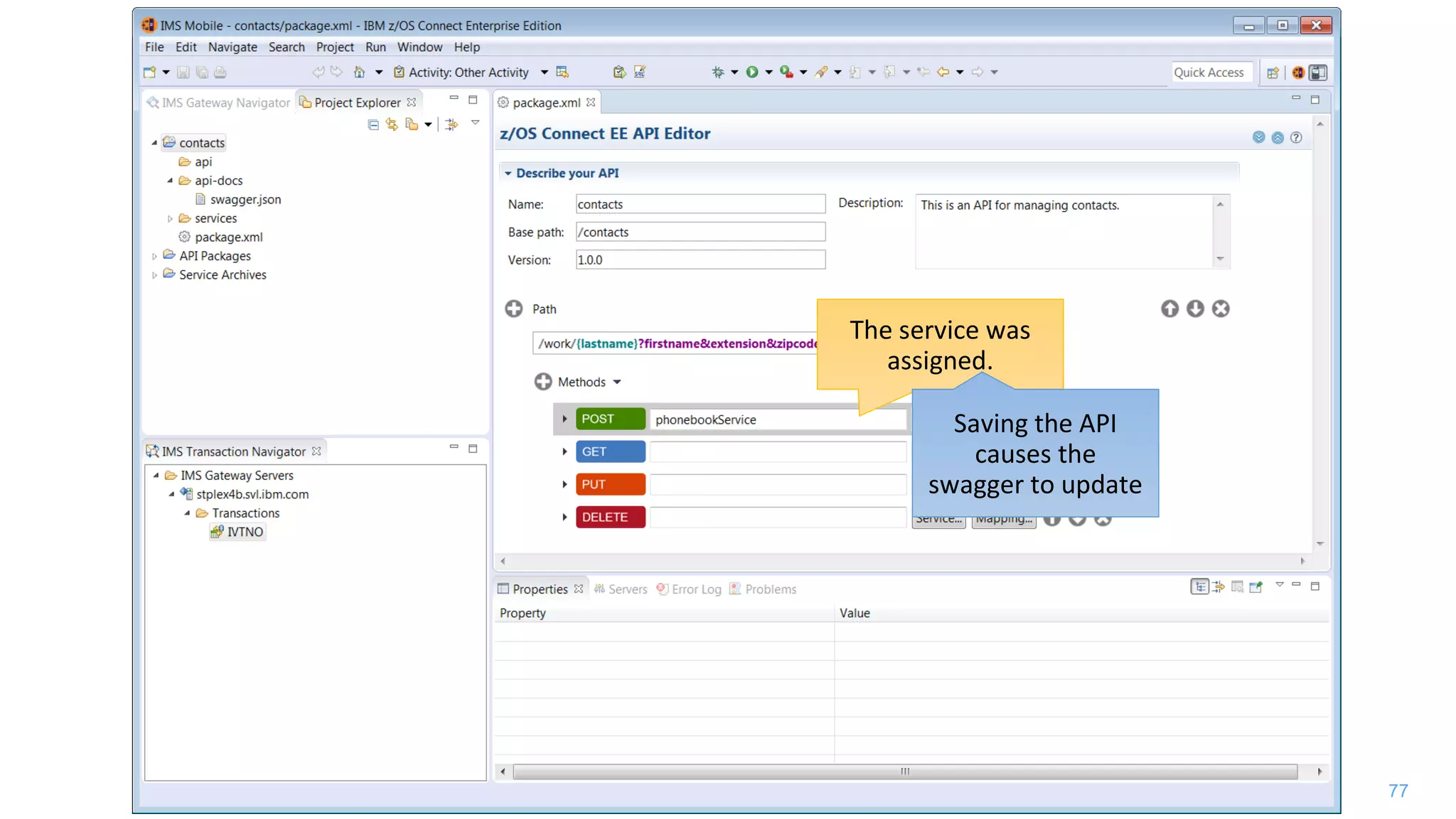The width and height of the screenshot is (1456, 819).
Task: Click the Print toolbar icon
Action: click(220, 72)
